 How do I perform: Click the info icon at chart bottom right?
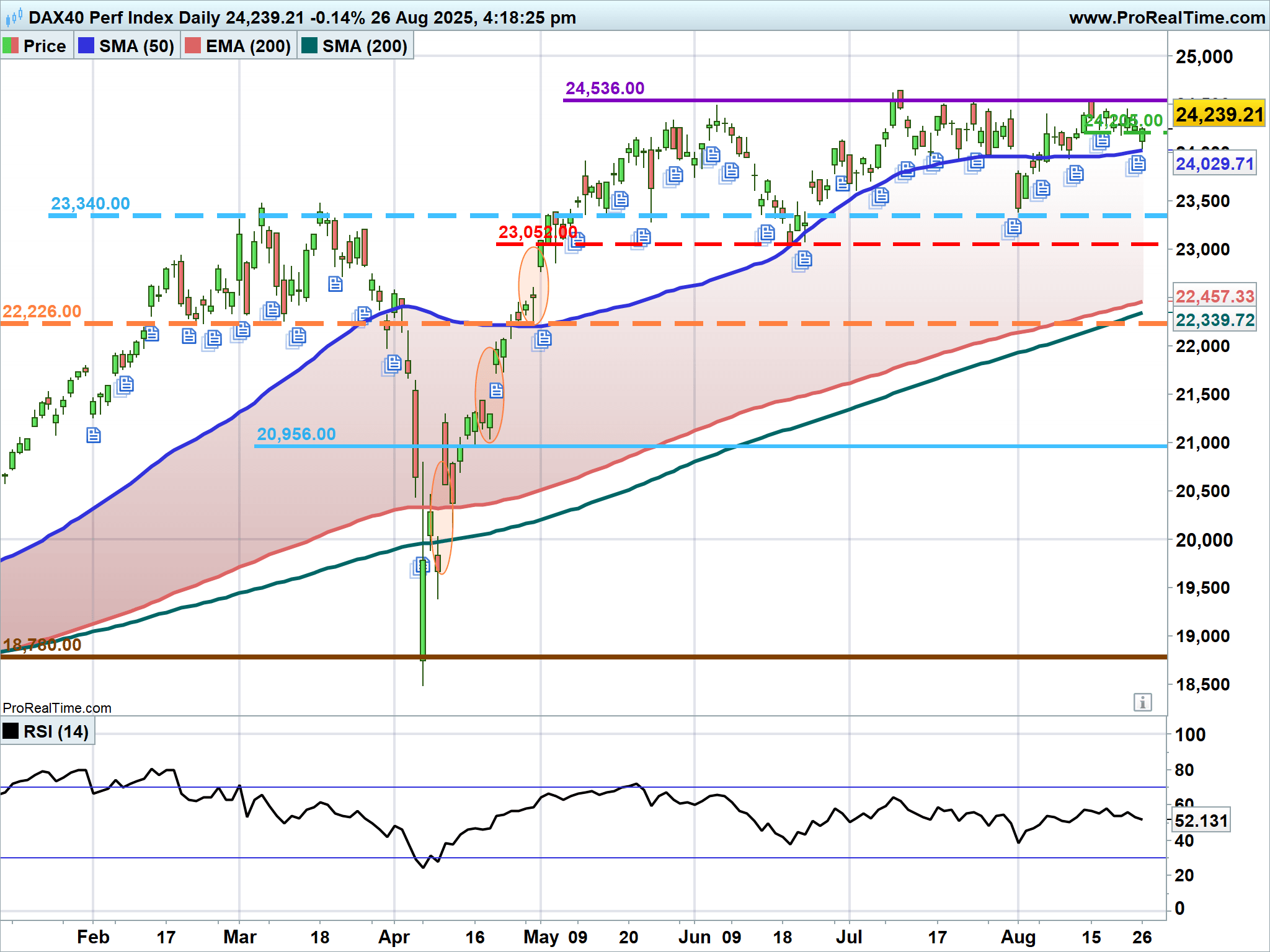click(1142, 702)
